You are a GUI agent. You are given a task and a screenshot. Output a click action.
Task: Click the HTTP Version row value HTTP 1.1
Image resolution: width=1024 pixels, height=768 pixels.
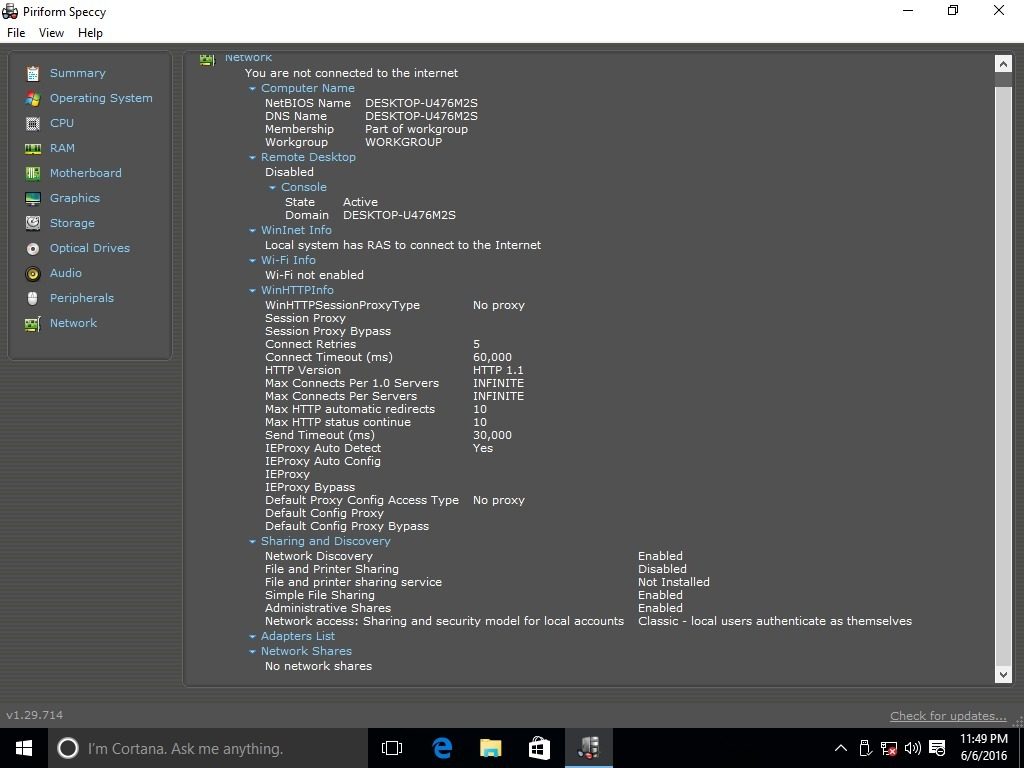click(x=498, y=370)
